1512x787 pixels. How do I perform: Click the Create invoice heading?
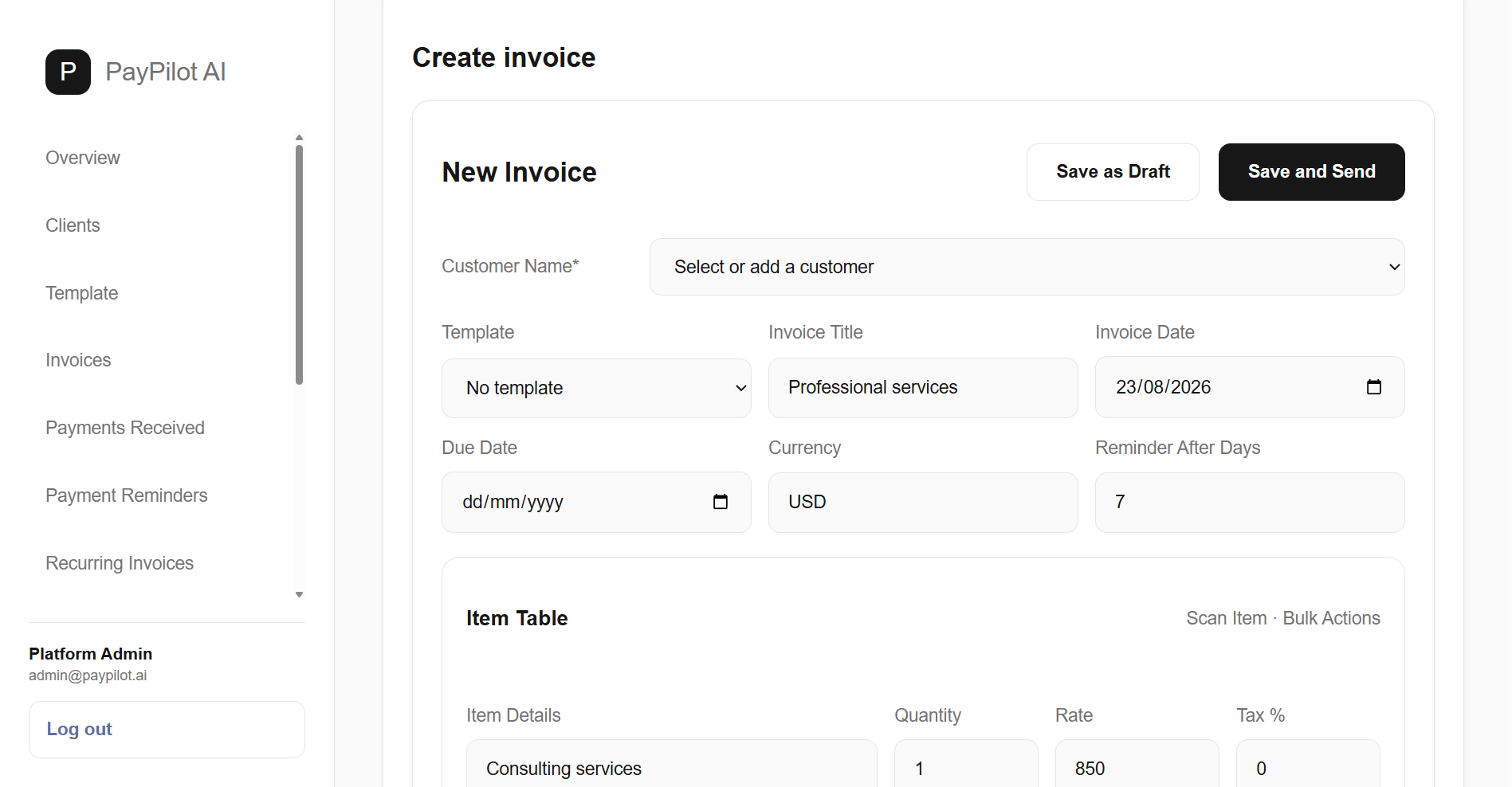(504, 57)
